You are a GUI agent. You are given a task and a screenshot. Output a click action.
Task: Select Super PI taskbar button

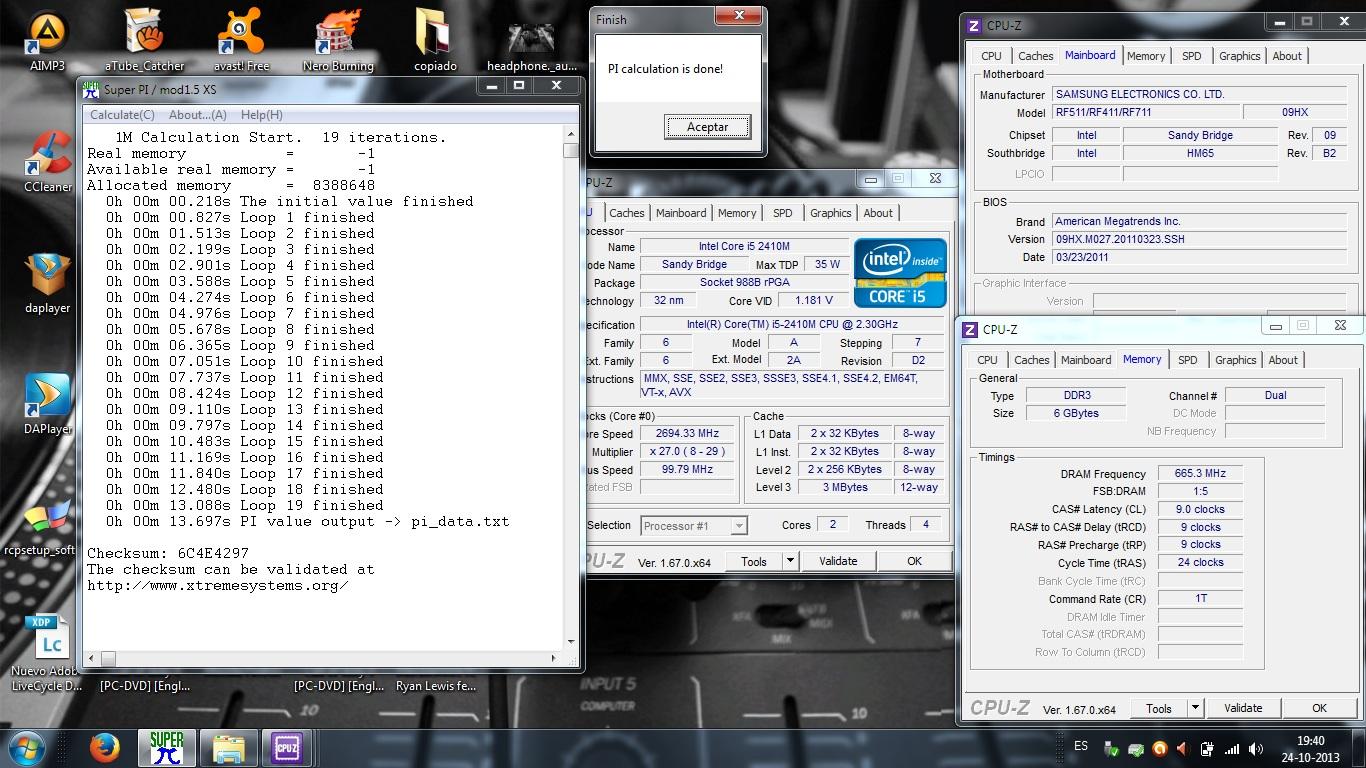(x=167, y=748)
